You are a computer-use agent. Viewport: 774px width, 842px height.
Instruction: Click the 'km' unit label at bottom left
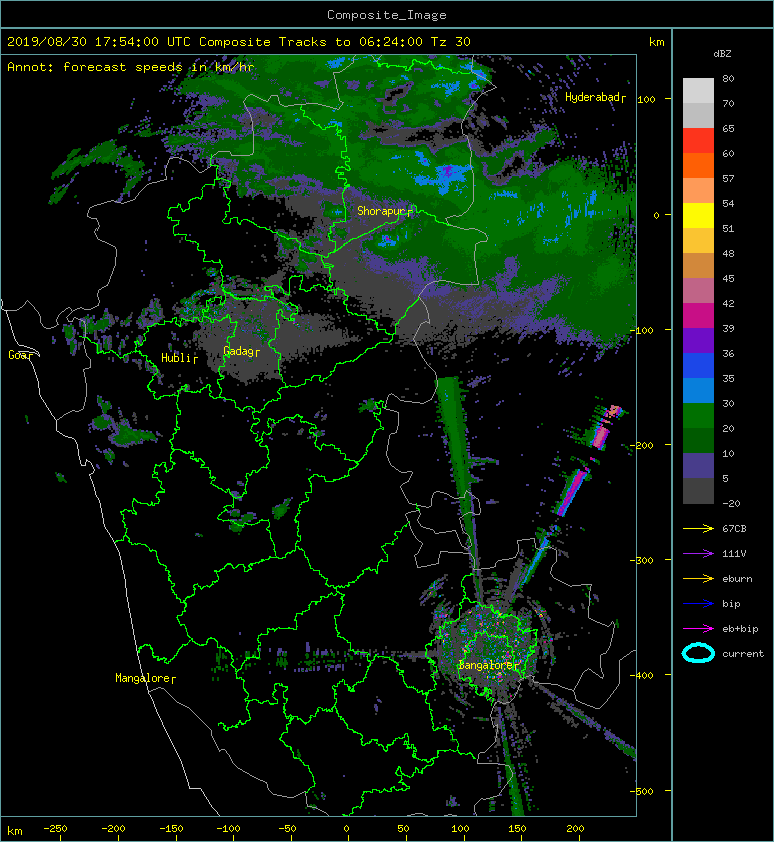[x=15, y=831]
